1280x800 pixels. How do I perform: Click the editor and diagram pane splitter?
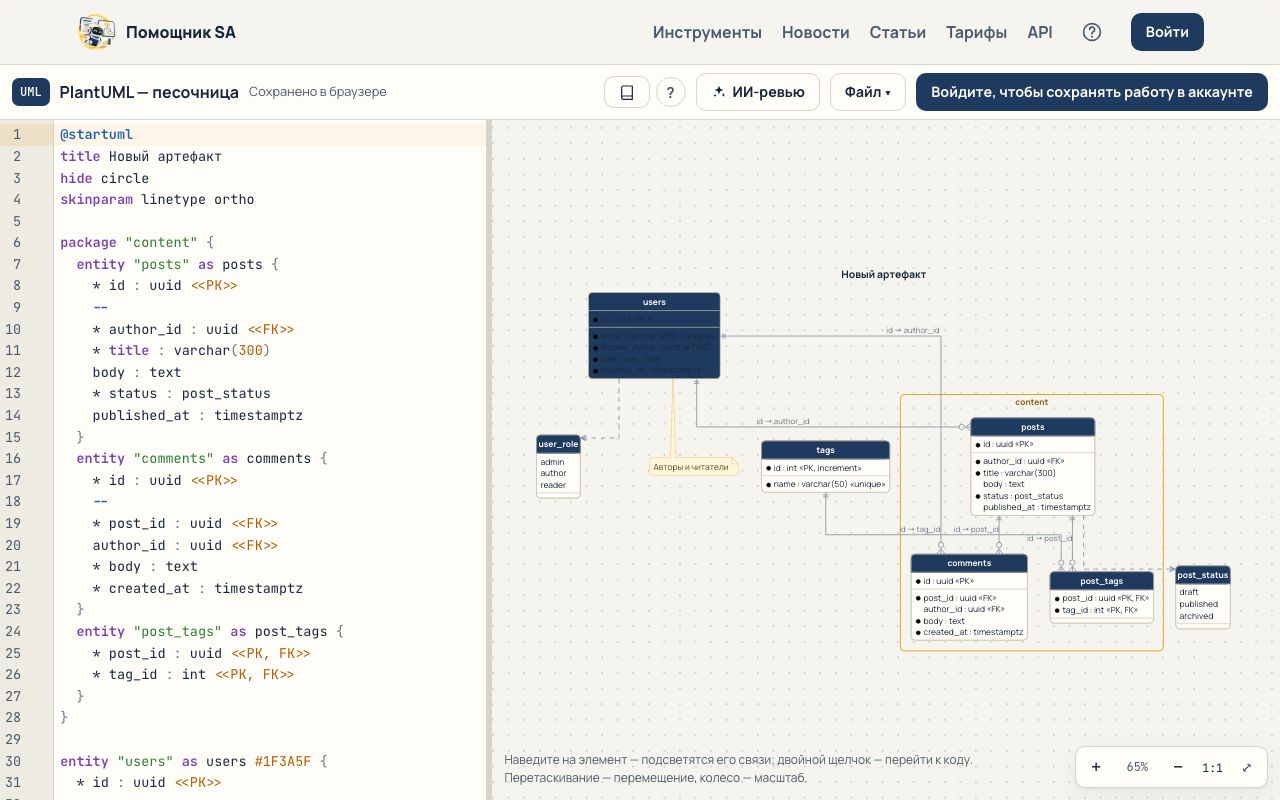(x=490, y=460)
